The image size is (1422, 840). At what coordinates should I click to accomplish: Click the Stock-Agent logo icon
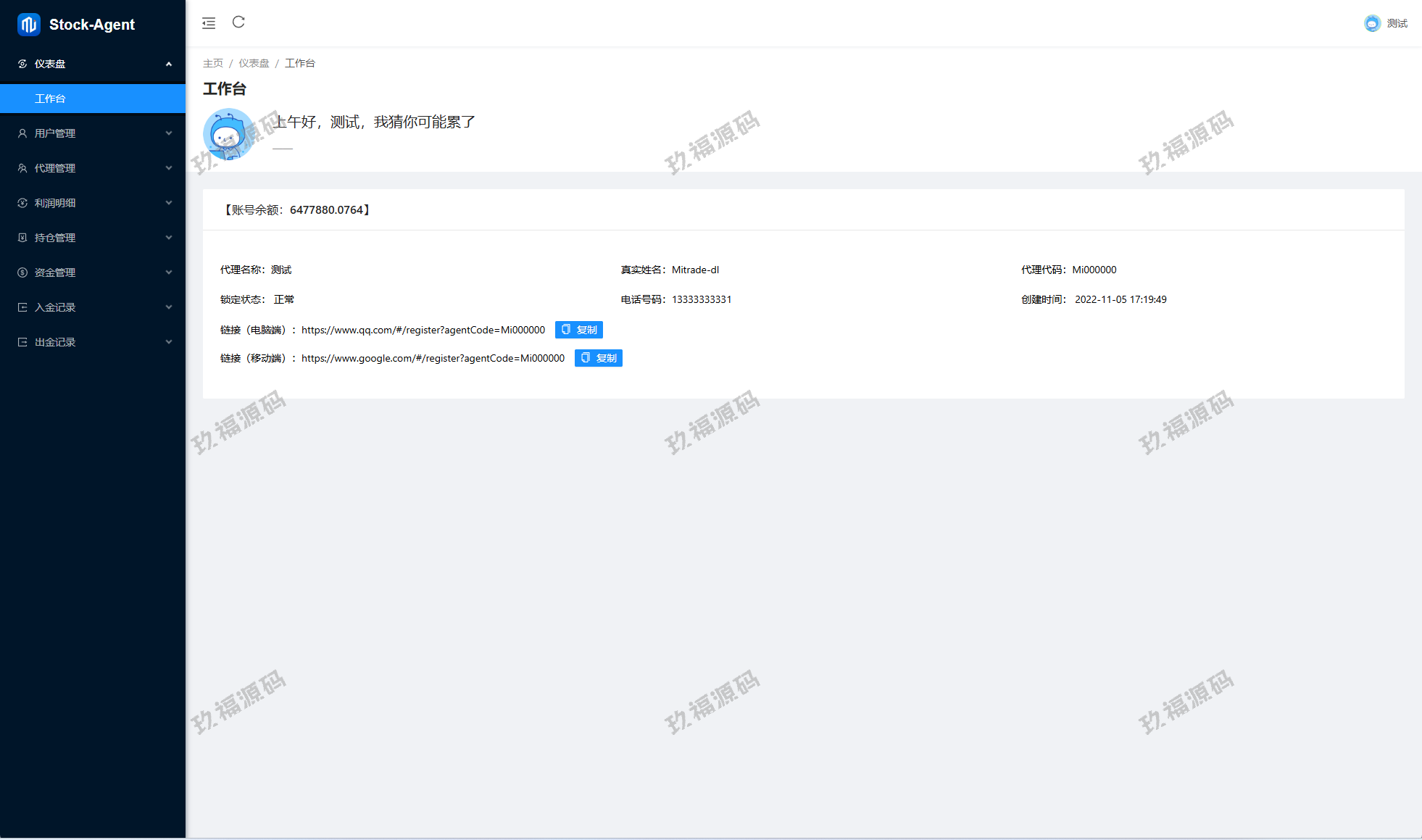coord(28,25)
